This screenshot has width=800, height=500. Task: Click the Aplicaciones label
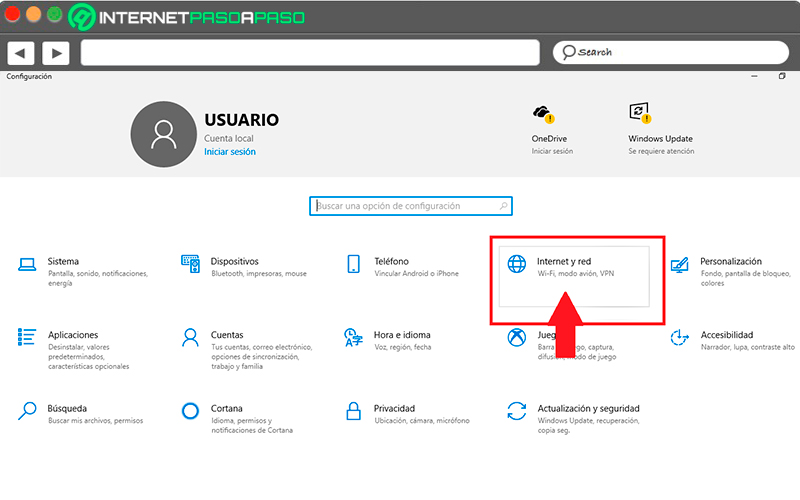pos(73,335)
